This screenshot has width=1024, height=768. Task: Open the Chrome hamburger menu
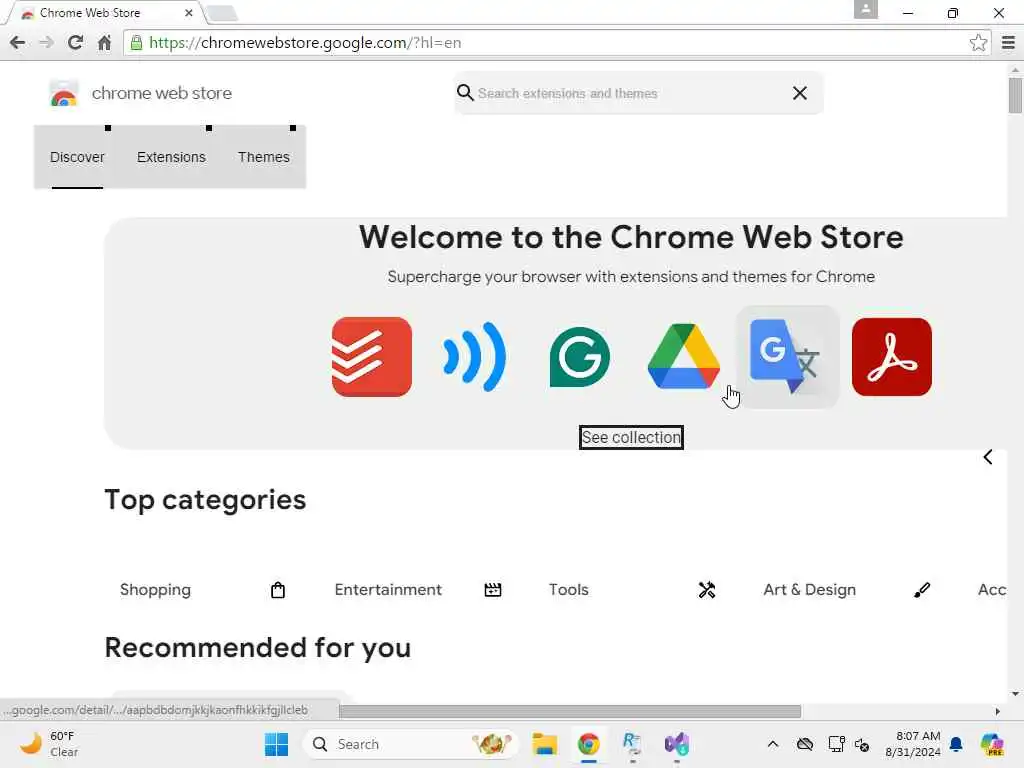[x=1008, y=43]
